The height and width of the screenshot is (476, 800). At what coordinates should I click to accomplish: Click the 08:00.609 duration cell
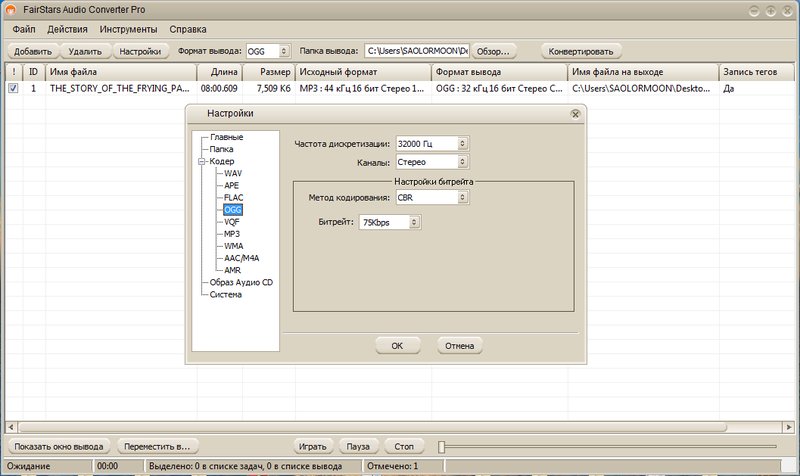[x=219, y=89]
